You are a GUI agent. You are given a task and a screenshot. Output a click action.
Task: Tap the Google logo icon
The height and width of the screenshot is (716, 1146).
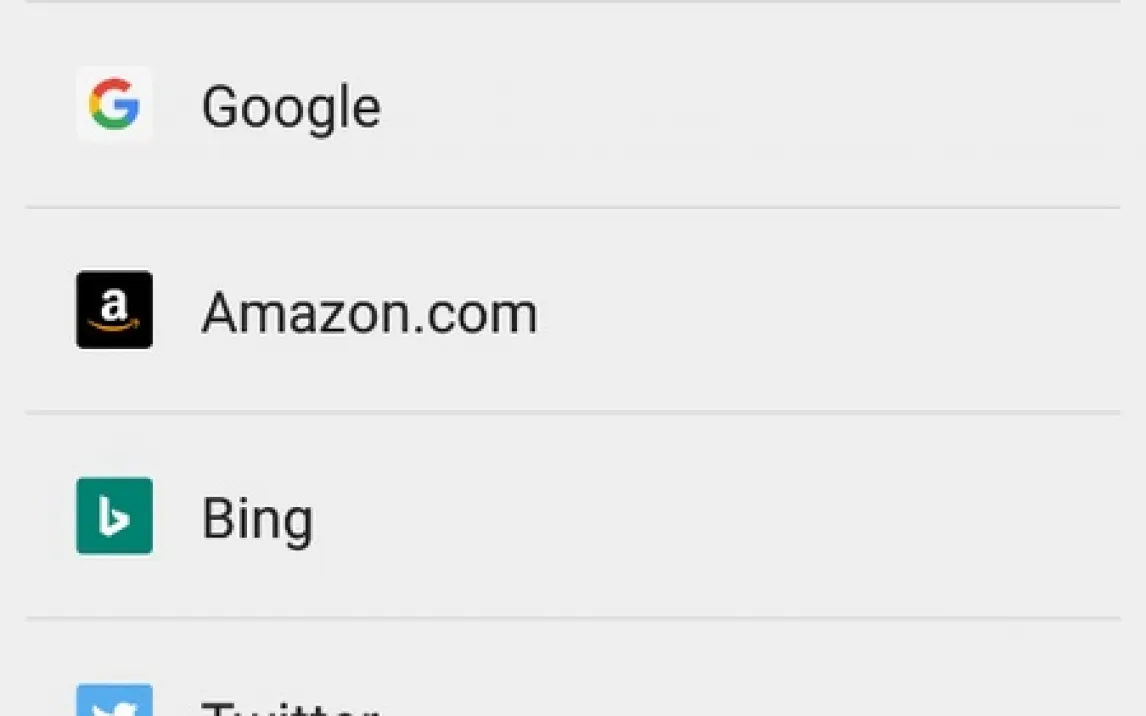pyautogui.click(x=114, y=104)
